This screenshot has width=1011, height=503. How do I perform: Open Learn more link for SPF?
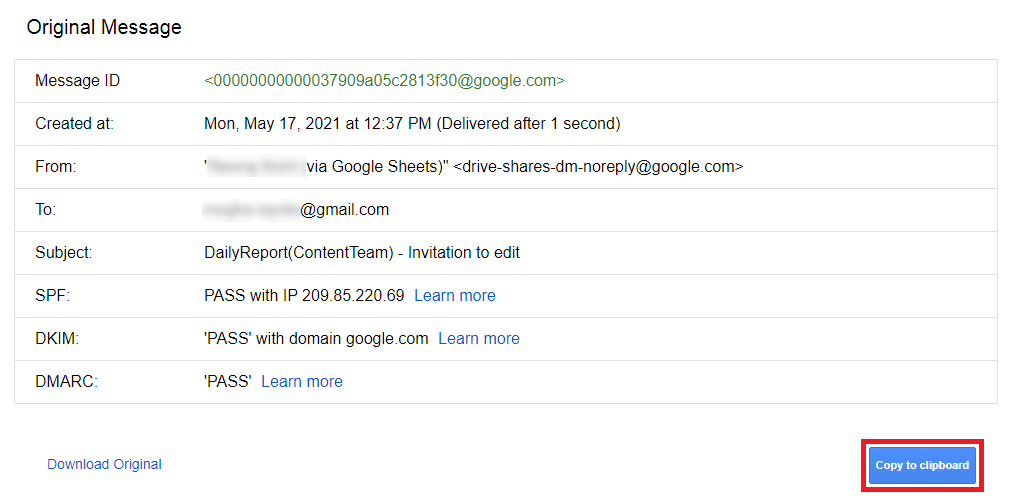(455, 295)
